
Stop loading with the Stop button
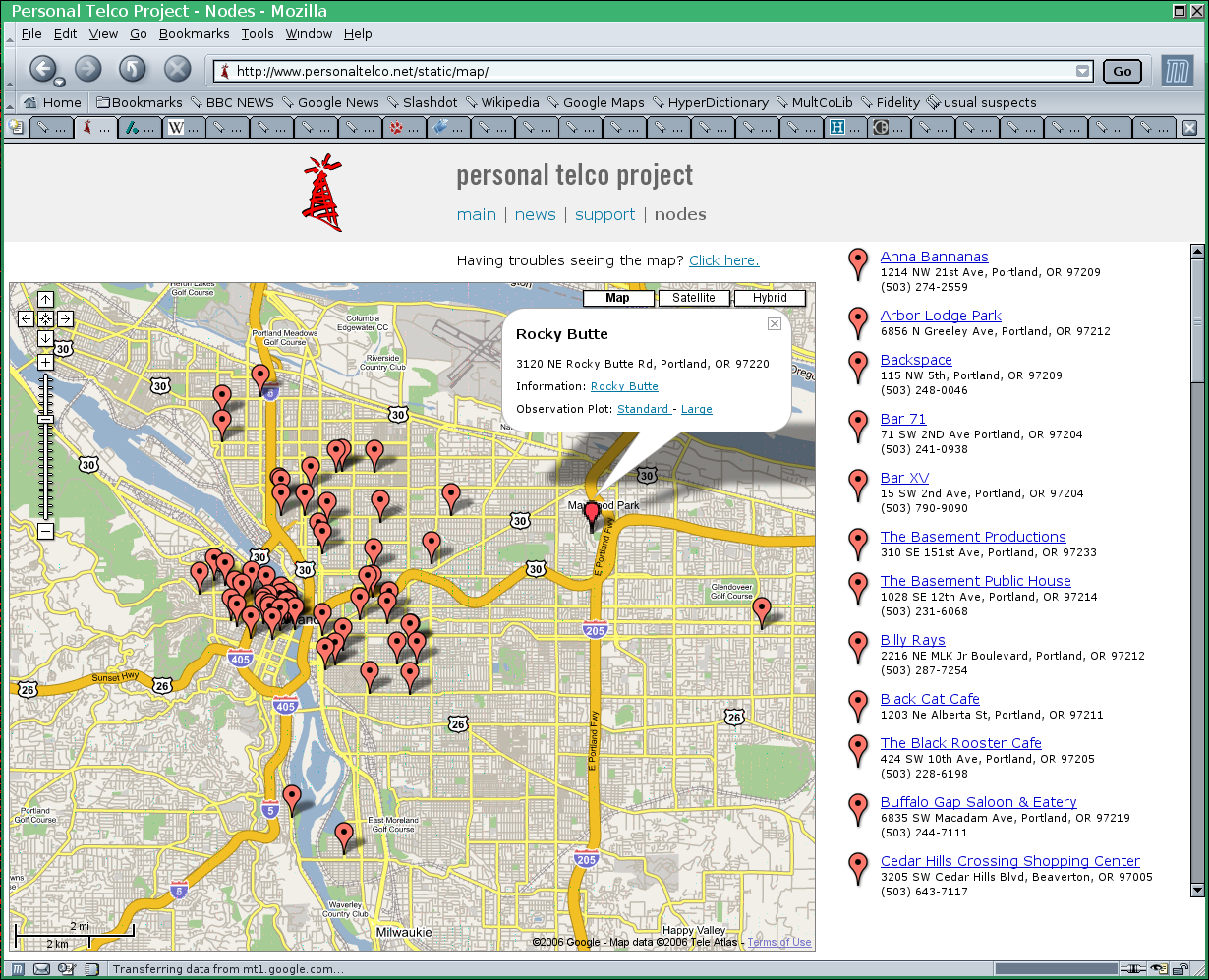click(x=177, y=68)
